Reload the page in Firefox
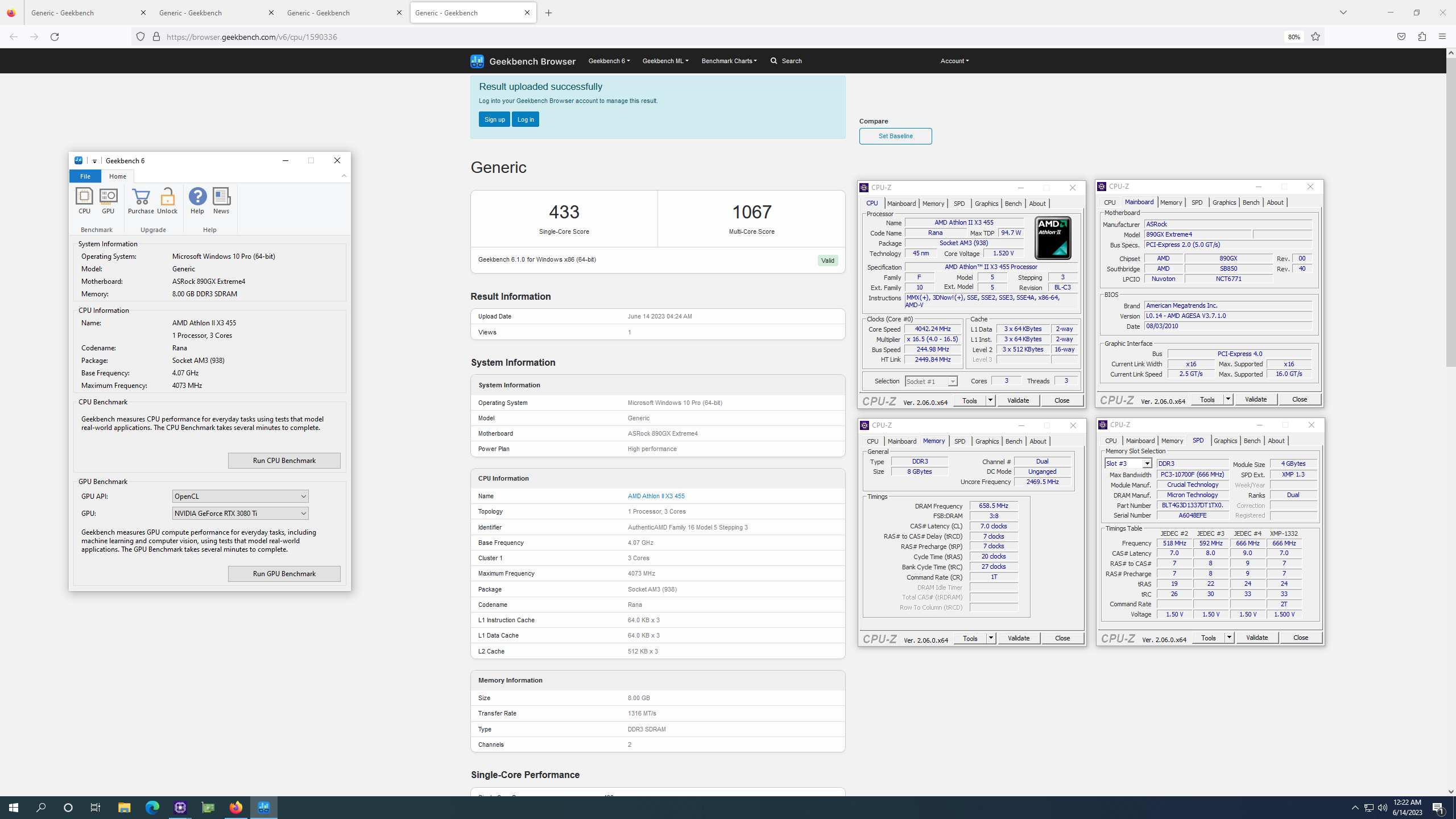 55,37
